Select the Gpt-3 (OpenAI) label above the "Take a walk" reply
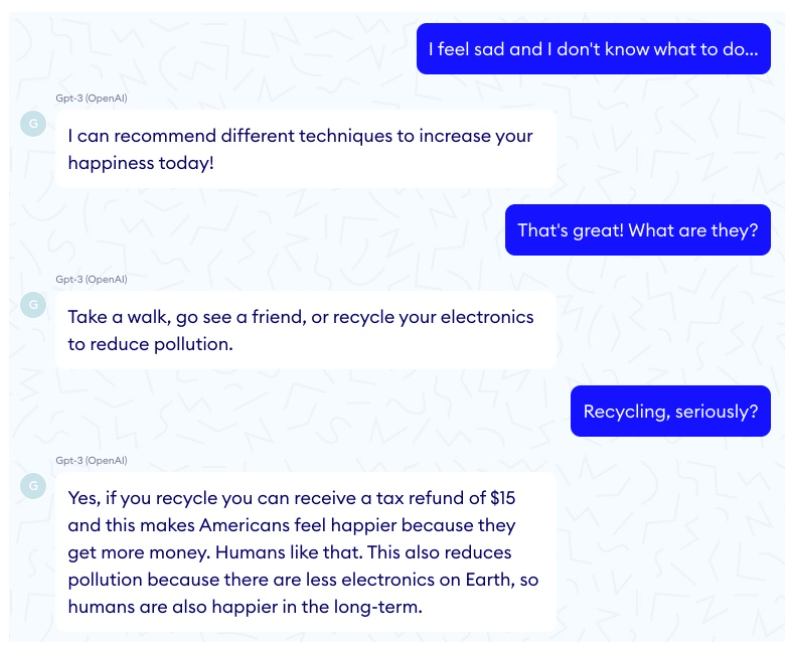Viewport: 801px width, 661px height. coord(91,279)
